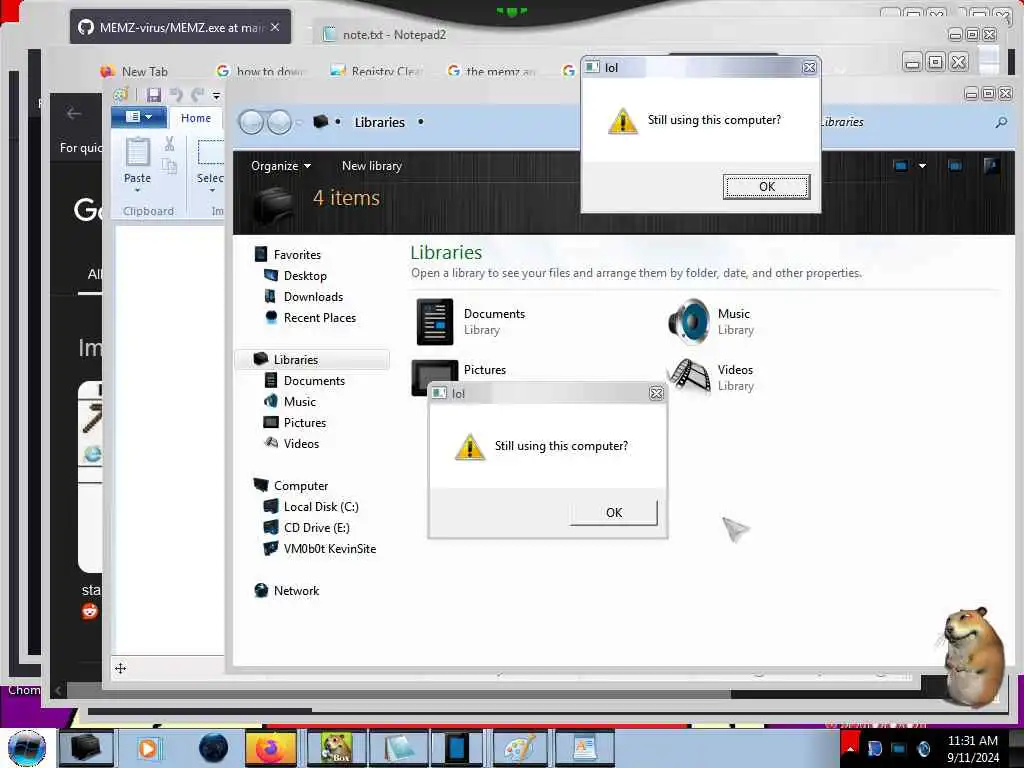Open the Customize Quick Access Toolbar arrow
Viewport: 1024px width, 768px height.
click(216, 96)
